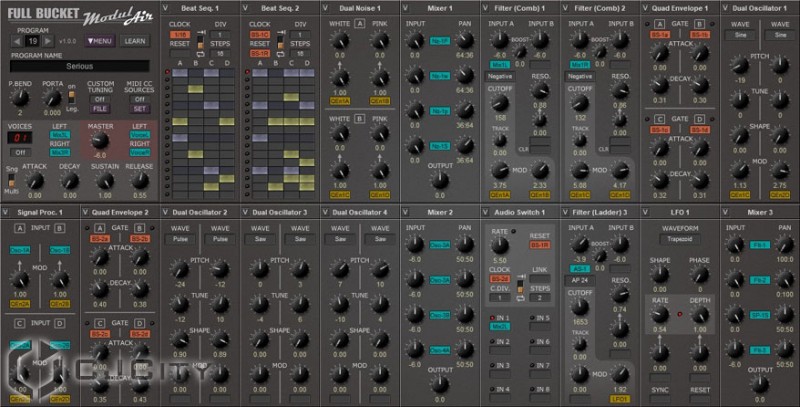Image resolution: width=800 pixels, height=407 pixels.
Task: Click the B letter box in Dual Noise 1
Action: click(x=360, y=119)
